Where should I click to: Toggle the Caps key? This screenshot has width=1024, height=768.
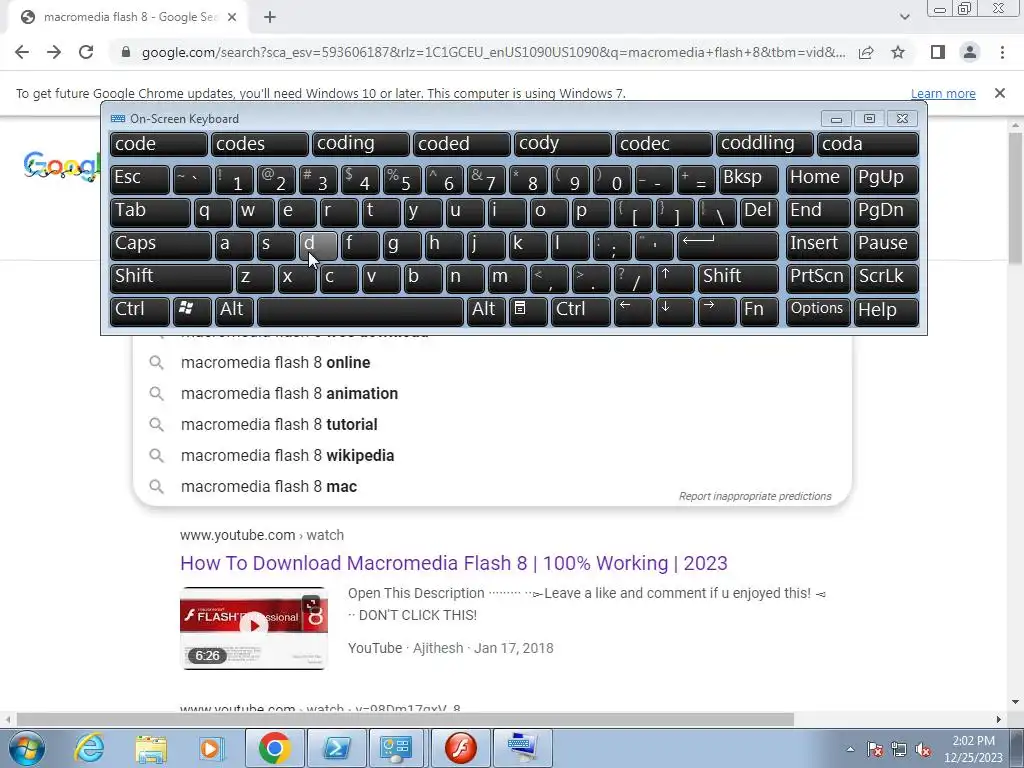click(160, 245)
